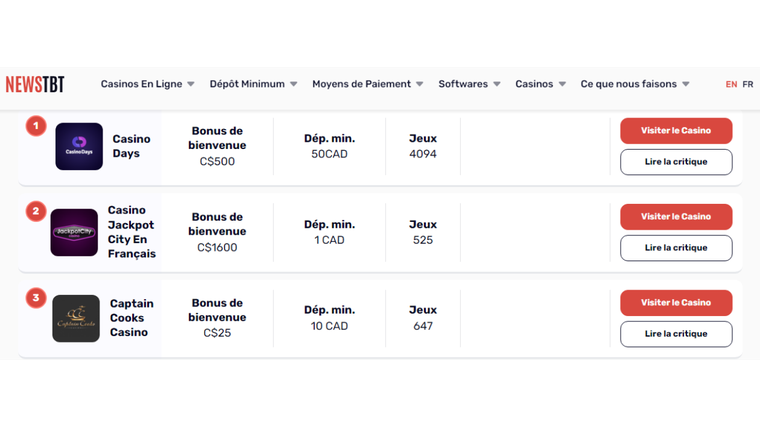Image resolution: width=760 pixels, height=427 pixels.
Task: Expand the Casinos En Ligne dropdown
Action: [148, 84]
